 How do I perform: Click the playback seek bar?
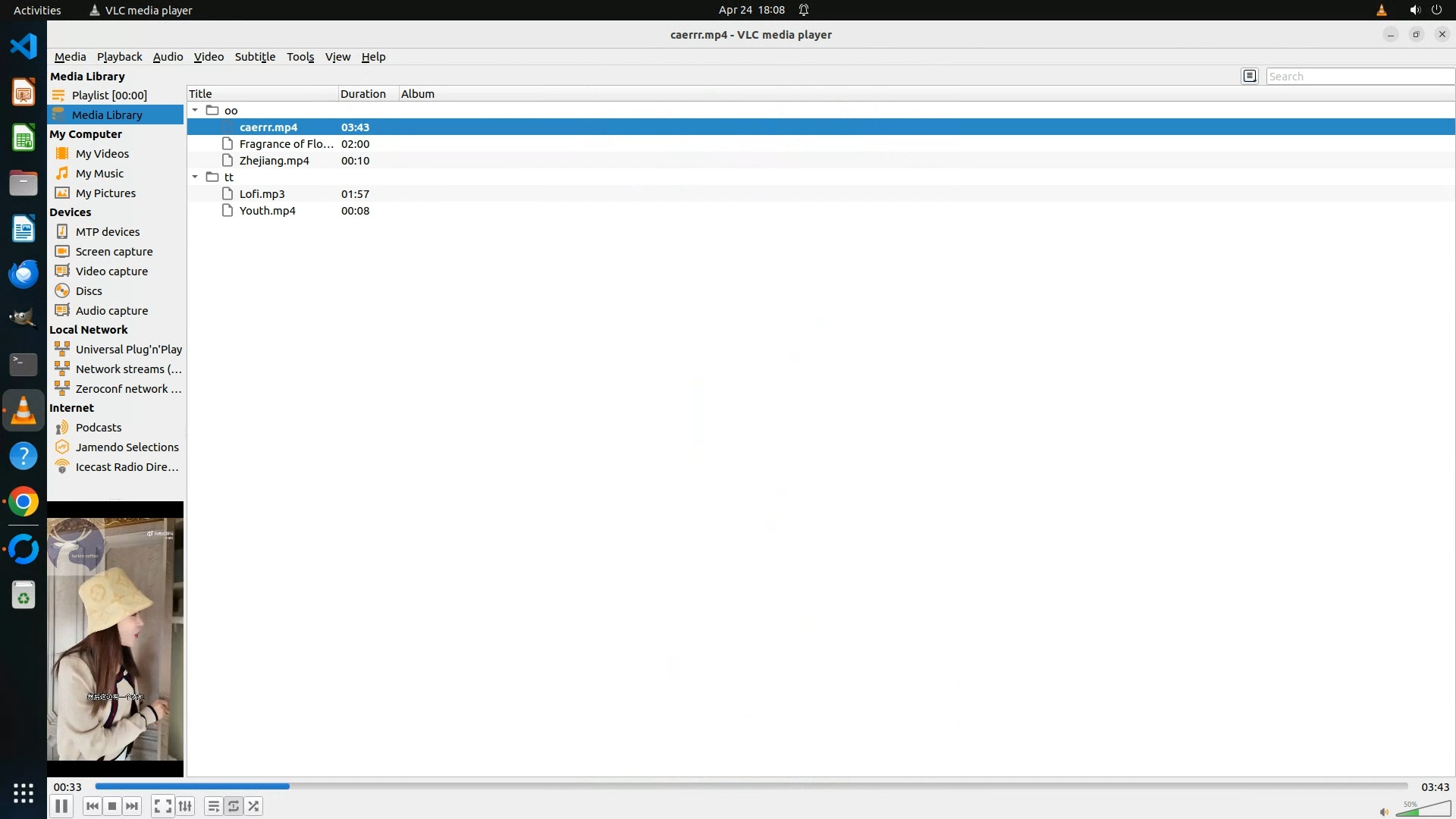pyautogui.click(x=751, y=786)
